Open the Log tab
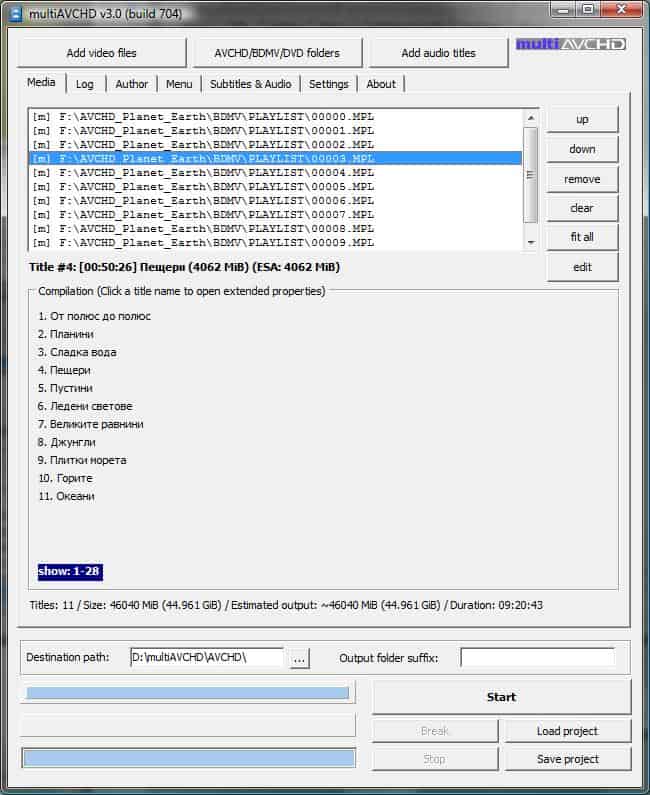Screen dimensions: 650x795 (85, 84)
